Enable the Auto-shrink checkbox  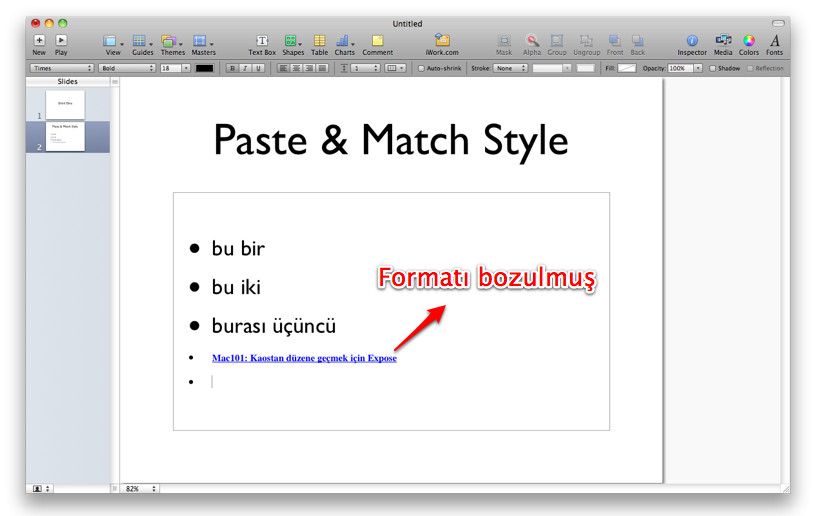421,69
